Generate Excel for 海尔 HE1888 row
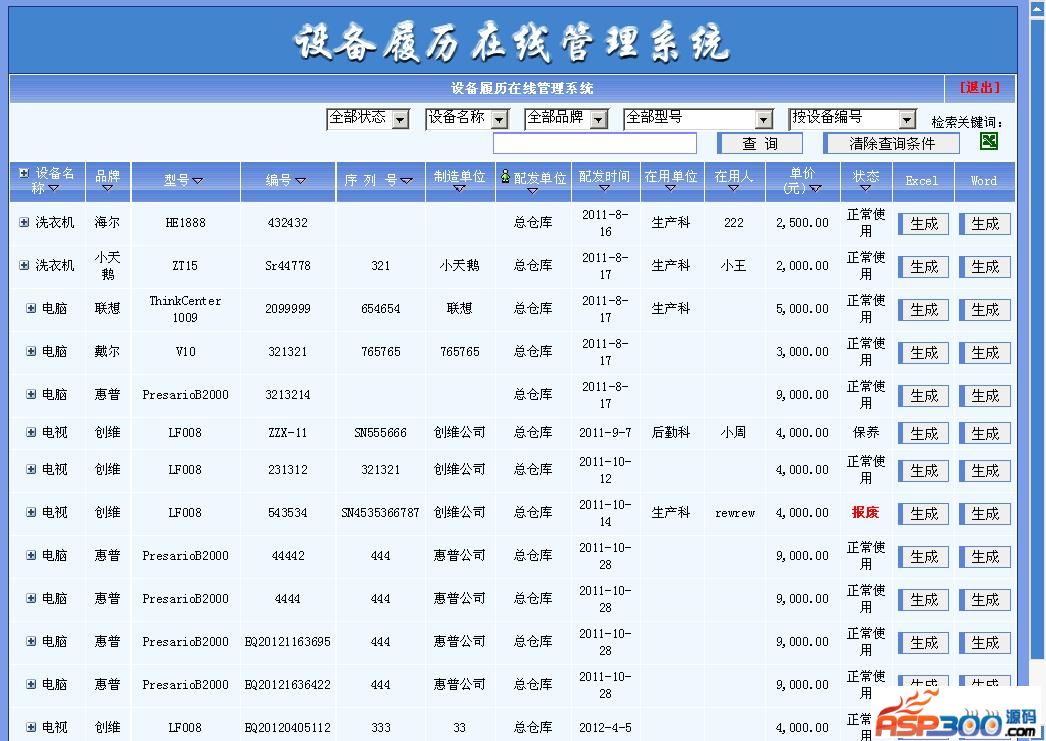This screenshot has width=1046, height=741. click(924, 224)
